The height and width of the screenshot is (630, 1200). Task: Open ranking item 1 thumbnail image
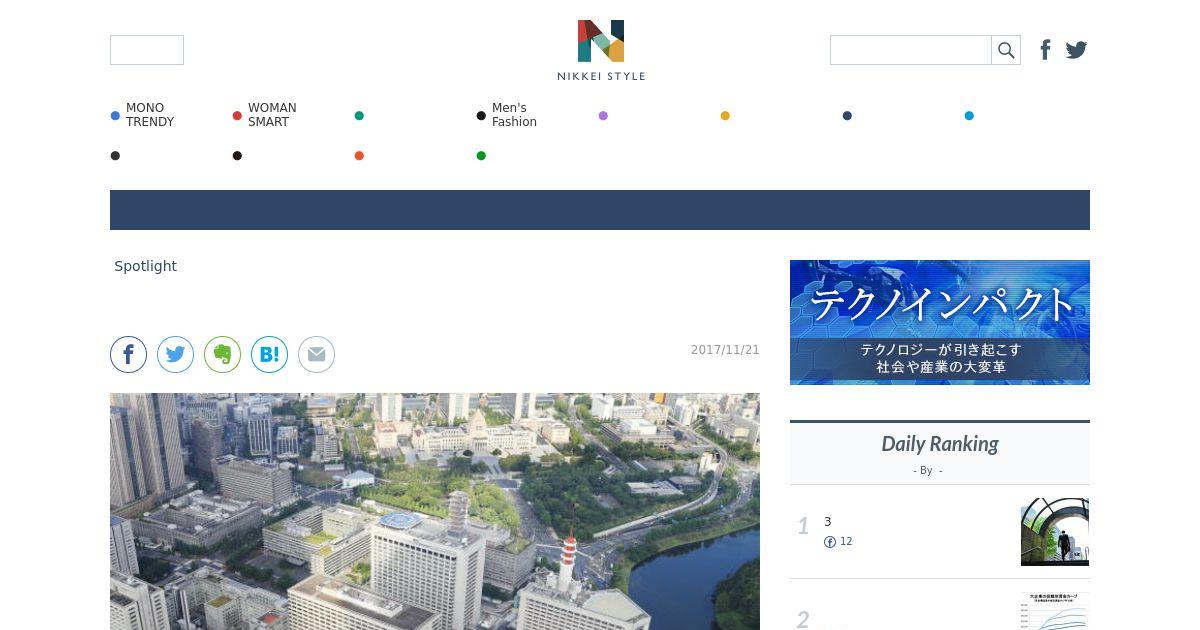(x=1055, y=532)
